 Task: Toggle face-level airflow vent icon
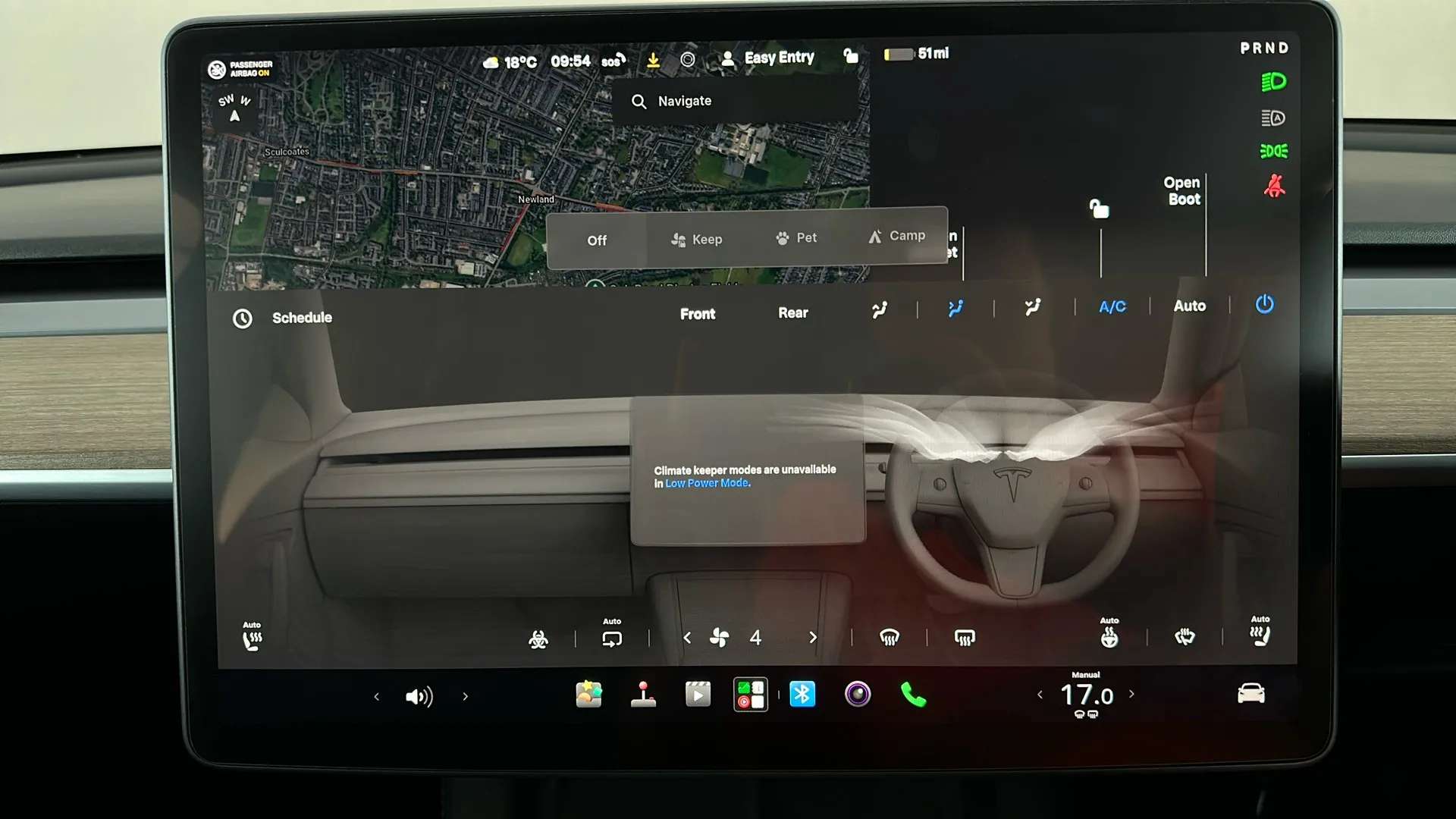pos(955,308)
